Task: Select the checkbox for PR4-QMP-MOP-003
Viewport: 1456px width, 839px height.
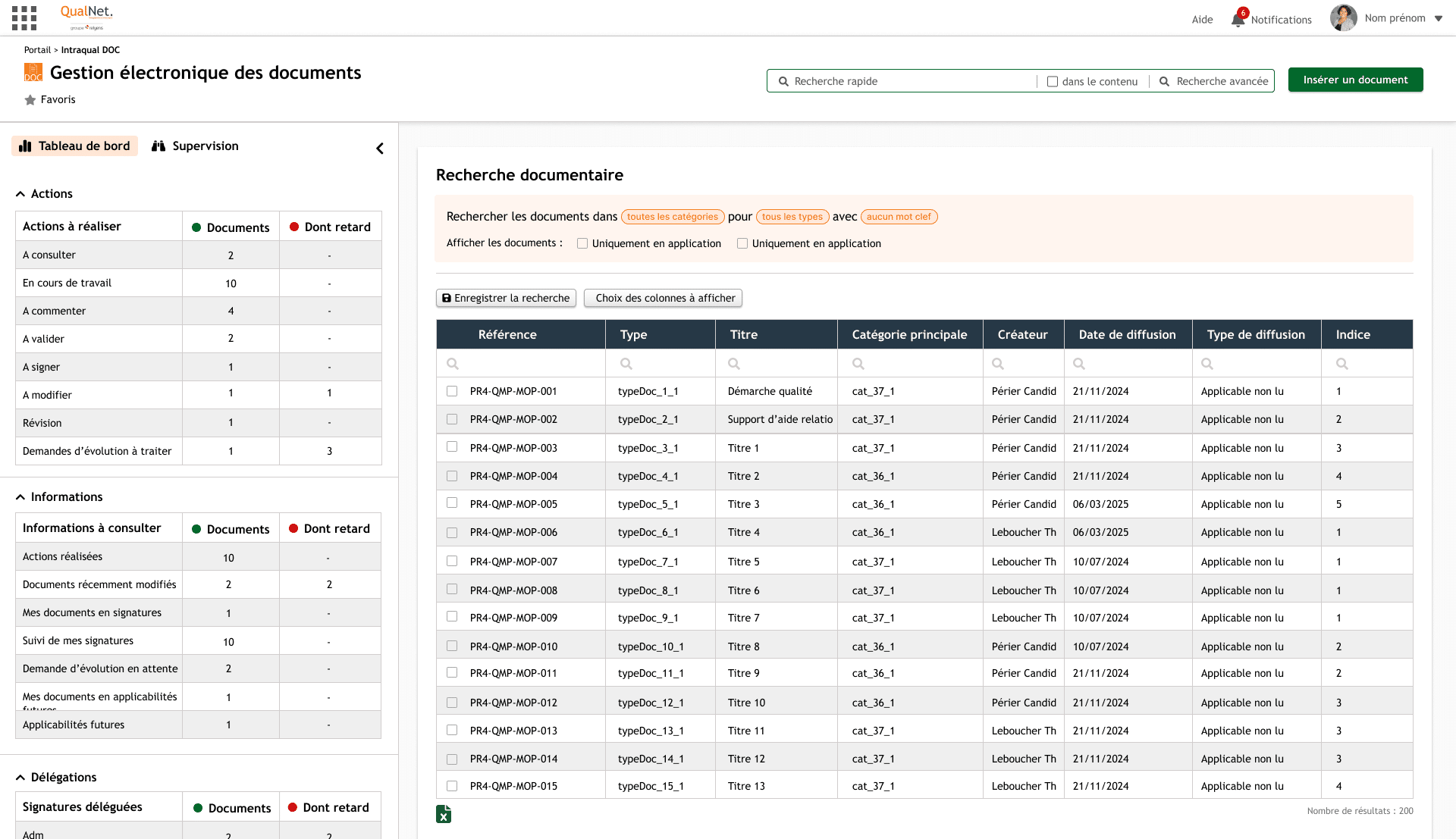Action: click(452, 447)
